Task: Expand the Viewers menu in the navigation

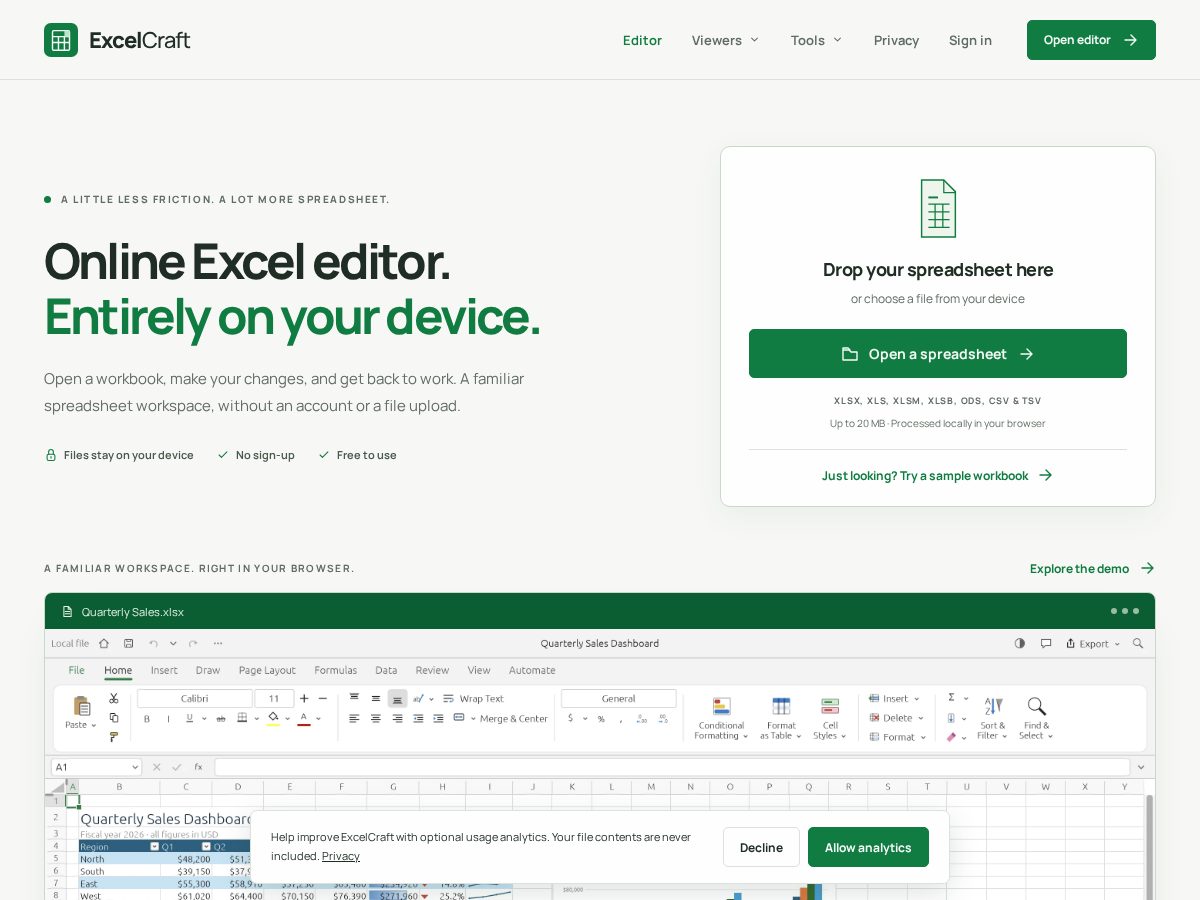Action: 726,40
